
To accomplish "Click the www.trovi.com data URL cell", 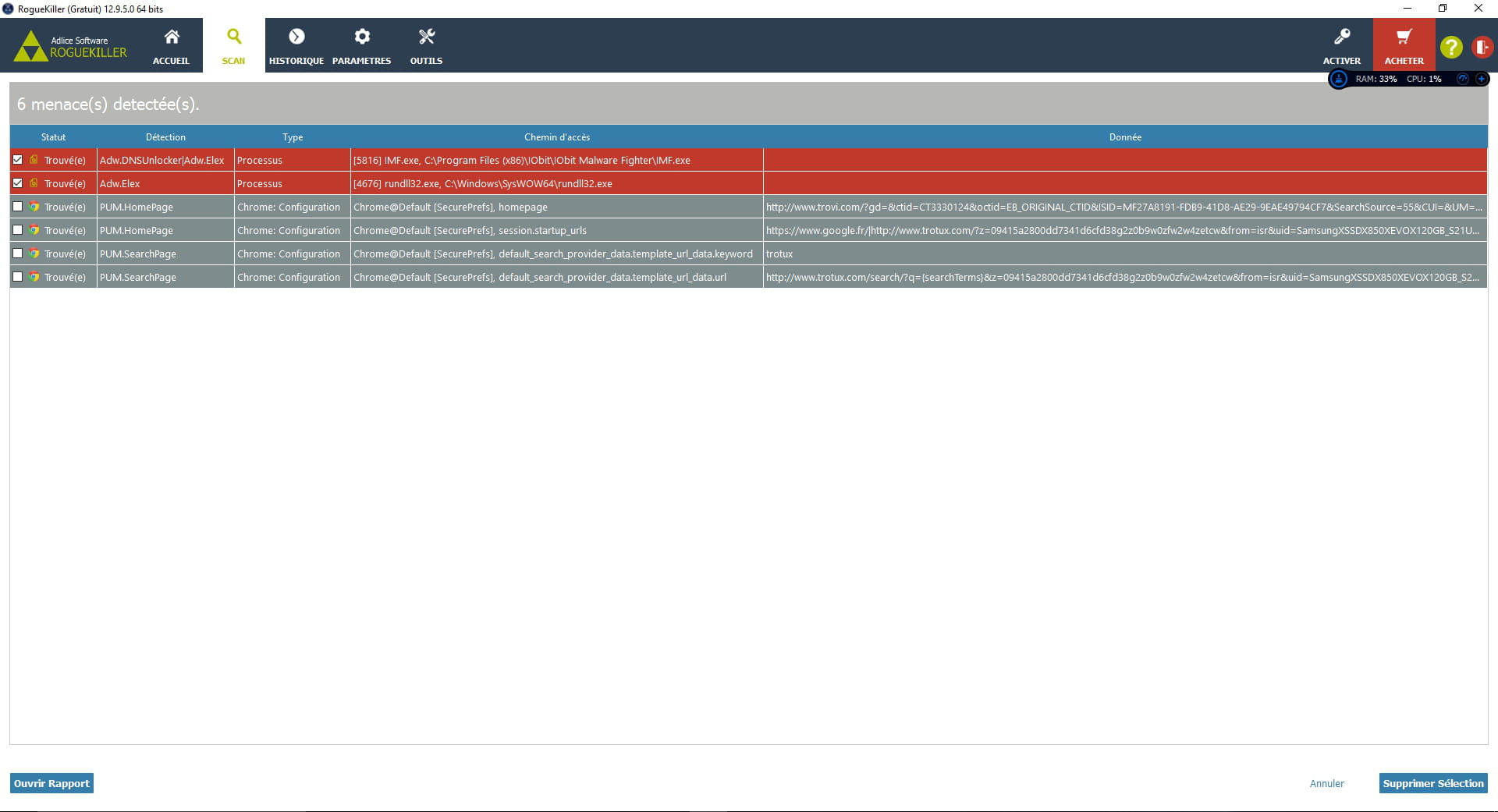I will coord(1125,207).
